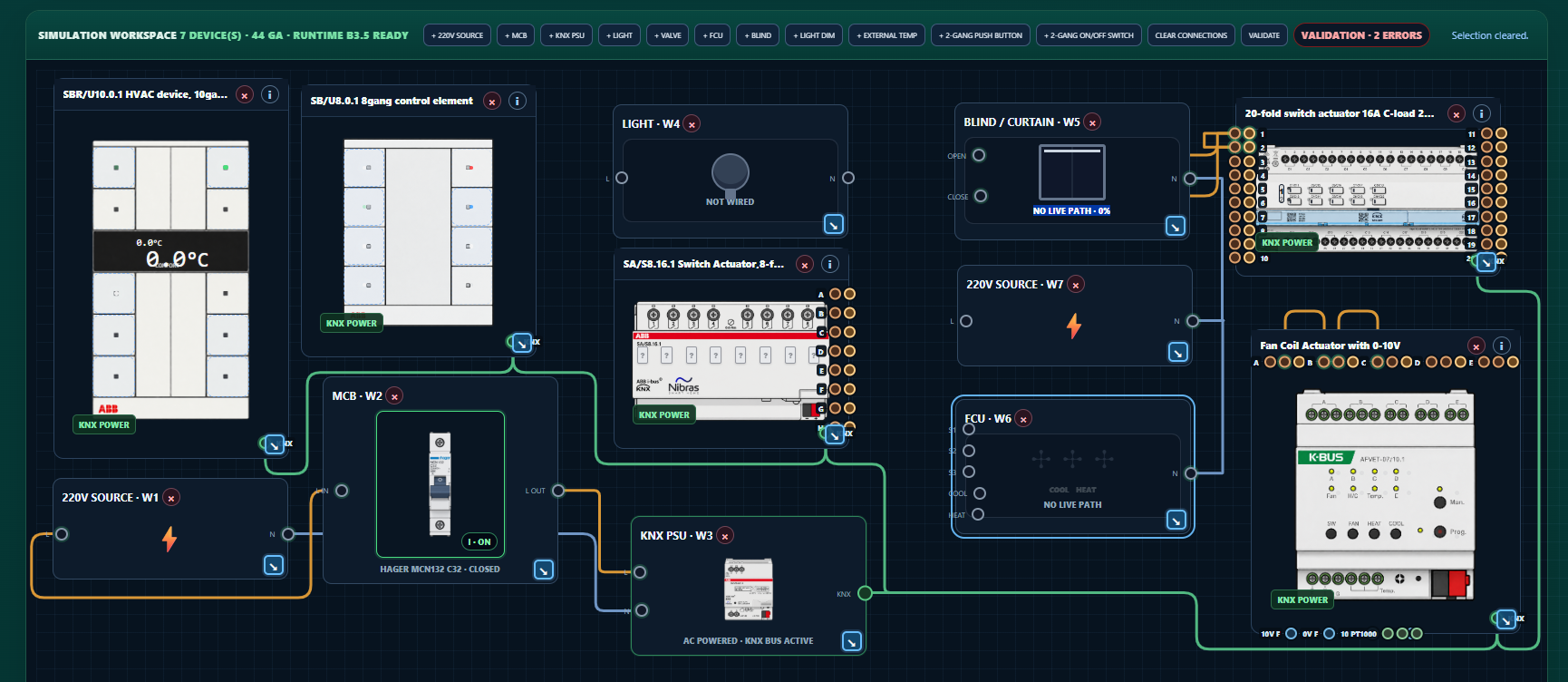This screenshot has width=1568, height=682.
Task: Remove the 220V SOURCE · W1 device
Action: click(x=171, y=498)
